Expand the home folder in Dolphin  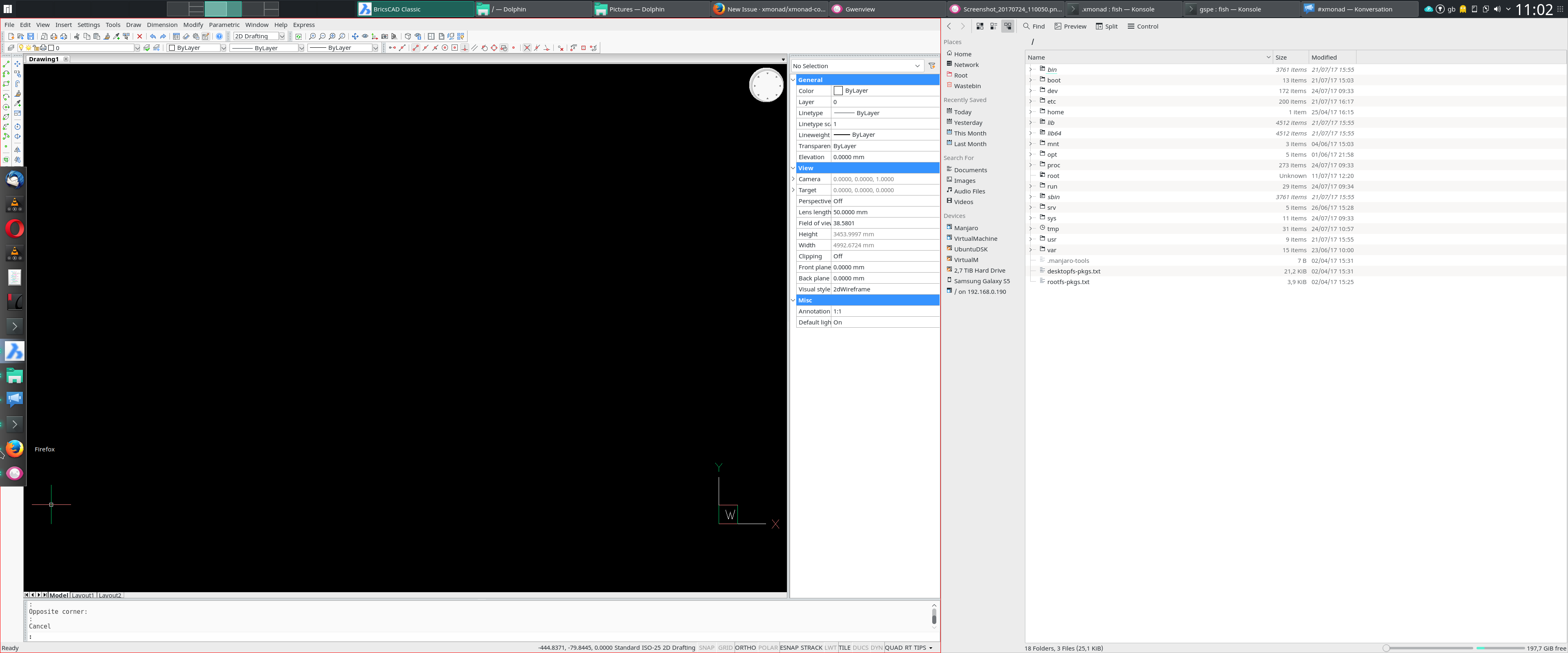pyautogui.click(x=1030, y=112)
